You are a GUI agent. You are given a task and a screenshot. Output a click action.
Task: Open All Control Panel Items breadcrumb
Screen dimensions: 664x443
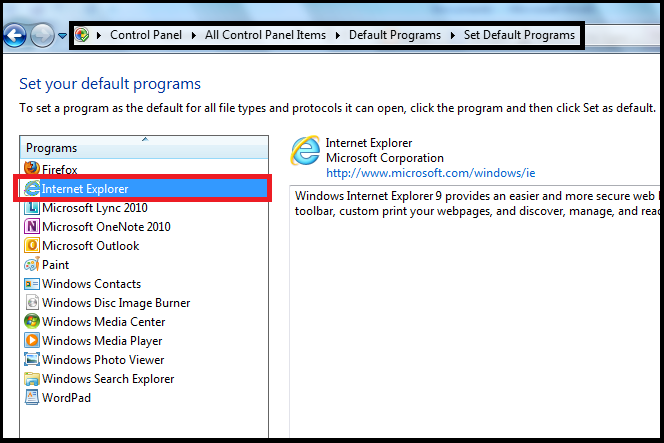[266, 35]
